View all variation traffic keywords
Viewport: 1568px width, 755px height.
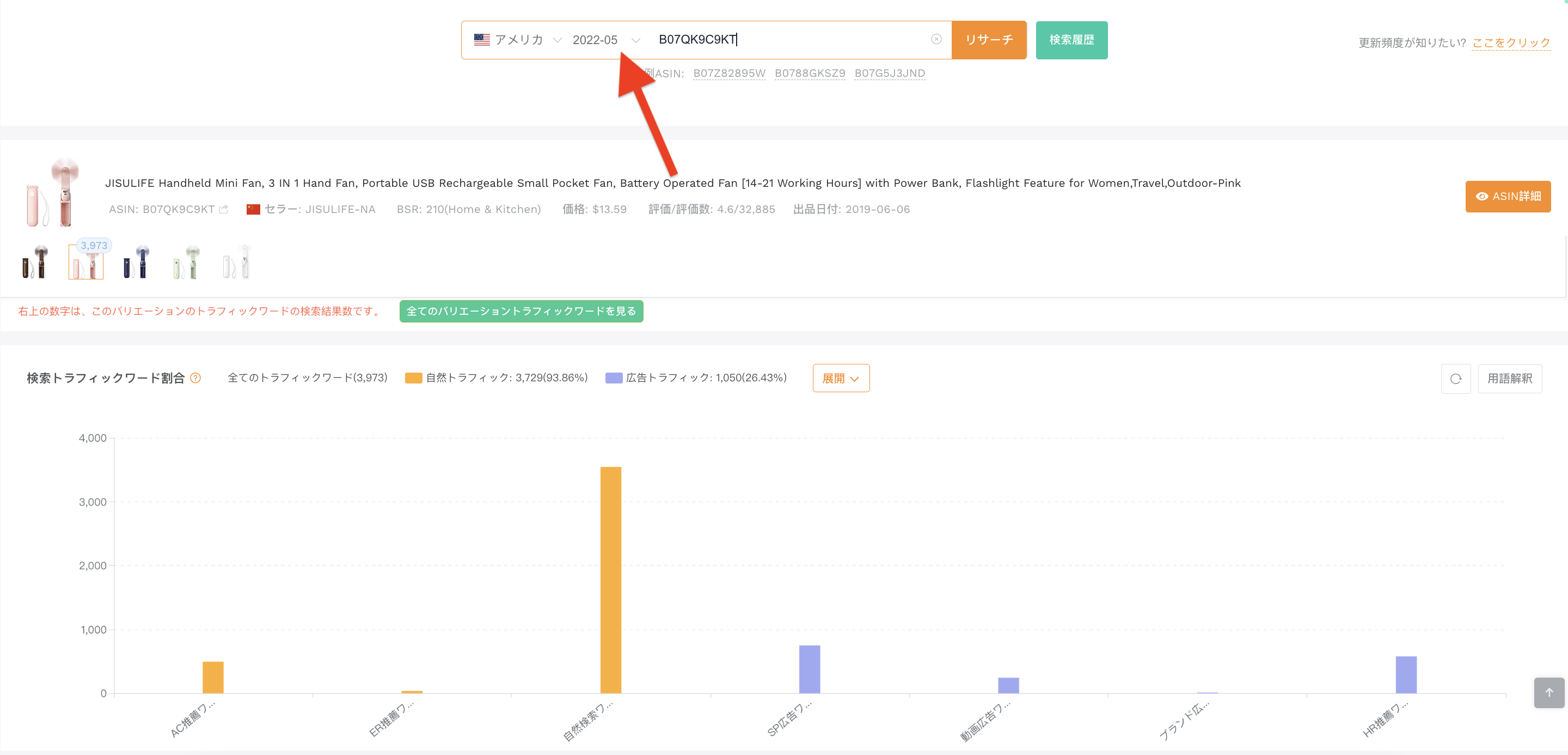coord(521,311)
